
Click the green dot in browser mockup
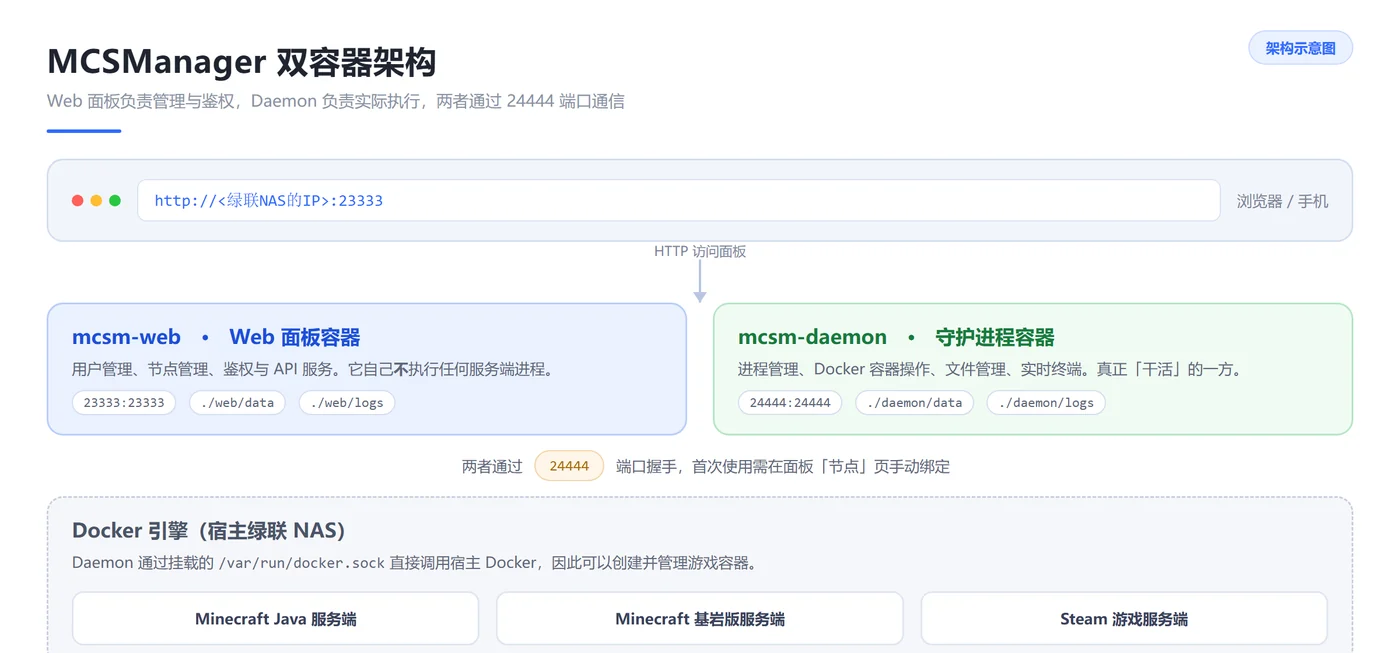pyautogui.click(x=115, y=201)
